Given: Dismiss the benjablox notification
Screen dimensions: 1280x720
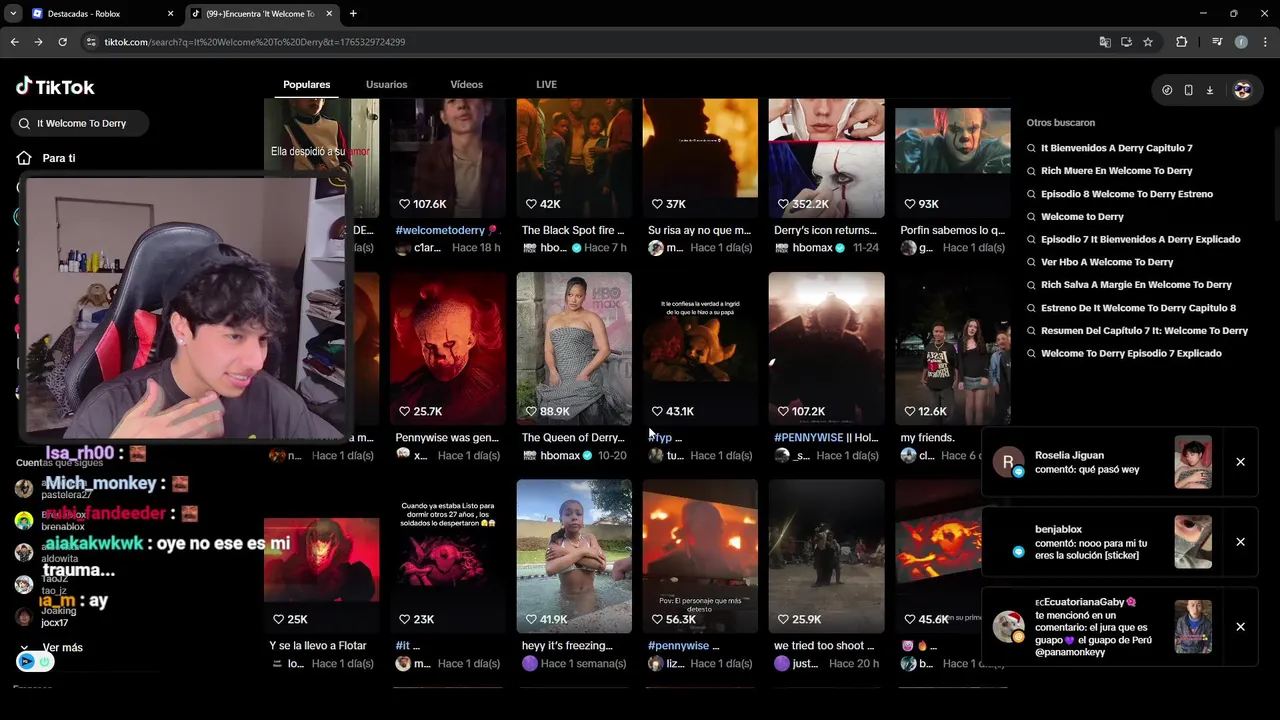Looking at the screenshot, I should point(1240,542).
